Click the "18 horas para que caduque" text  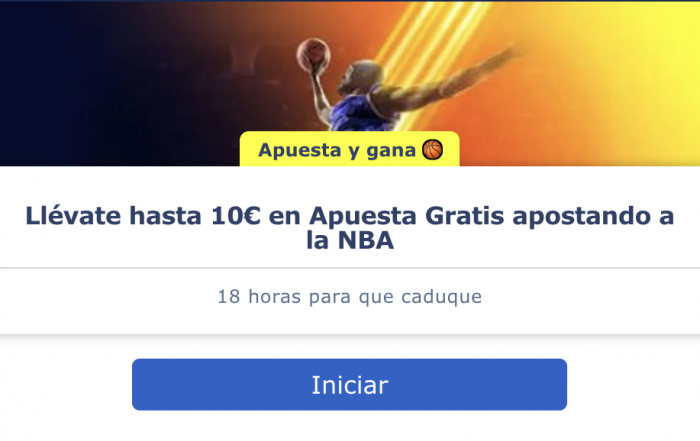350,297
